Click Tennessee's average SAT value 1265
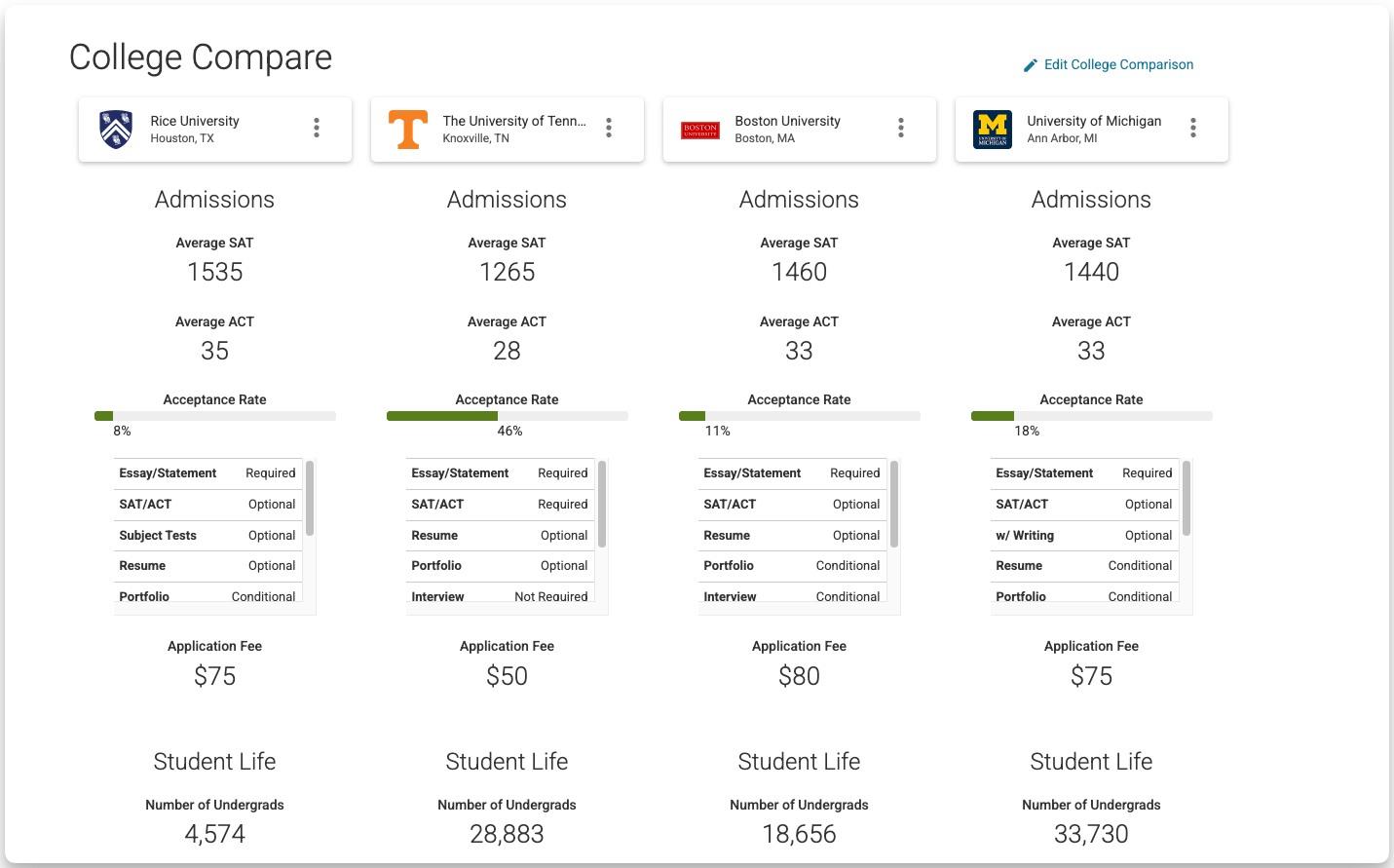 (508, 272)
